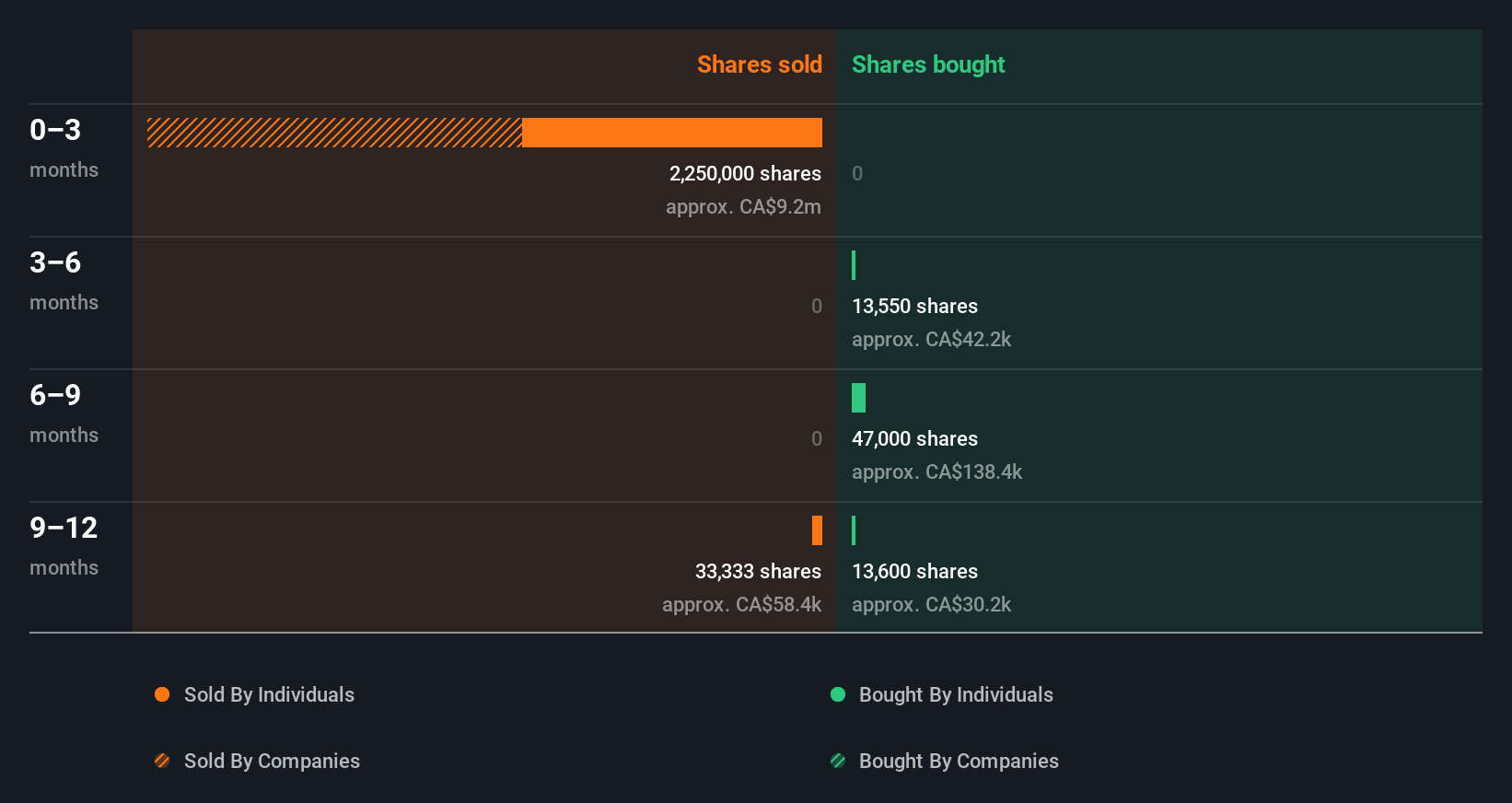Click the approx. CA$138.4k value
This screenshot has height=803, width=1512.
pyautogui.click(x=936, y=471)
